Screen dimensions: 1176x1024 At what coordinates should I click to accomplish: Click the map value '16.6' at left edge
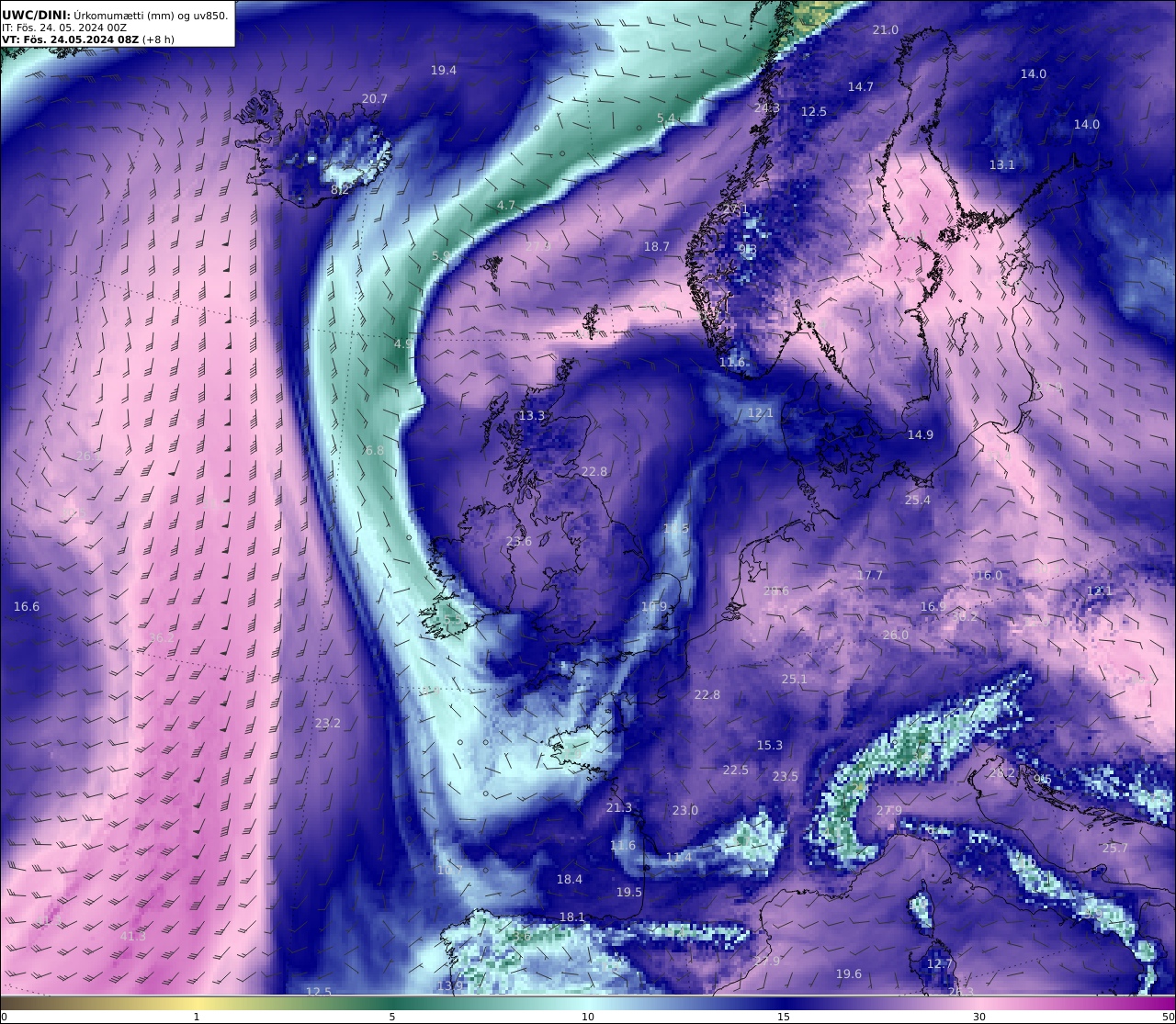pos(27,607)
